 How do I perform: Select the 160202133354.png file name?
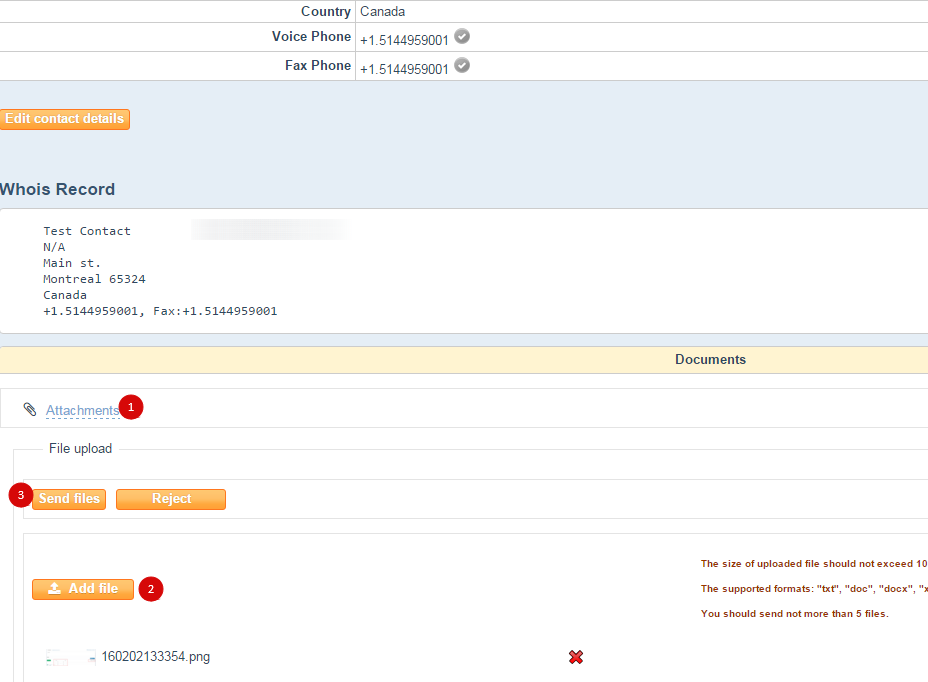pyautogui.click(x=156, y=657)
